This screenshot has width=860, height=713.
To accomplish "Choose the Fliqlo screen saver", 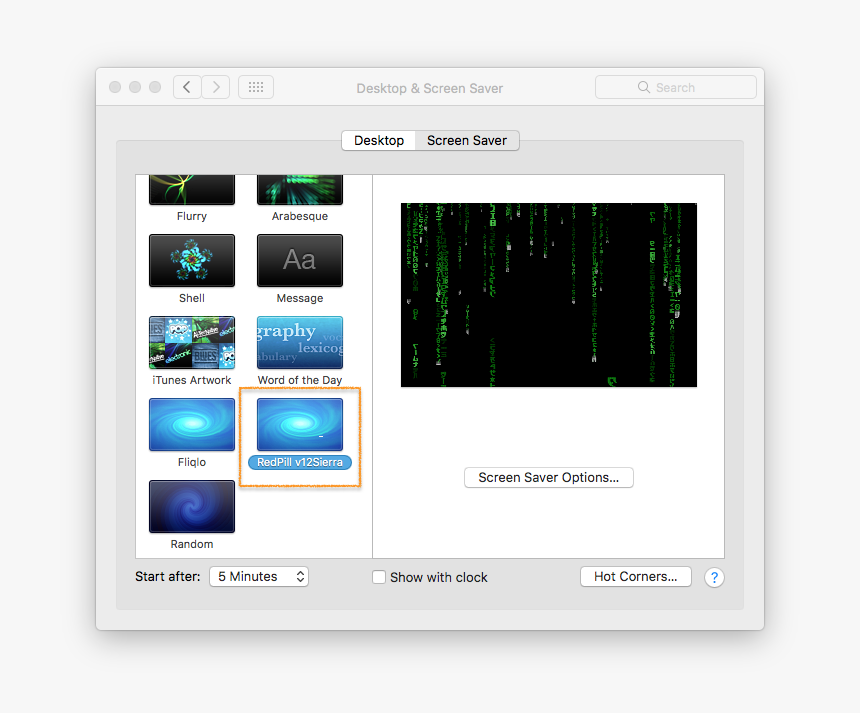I will click(191, 424).
